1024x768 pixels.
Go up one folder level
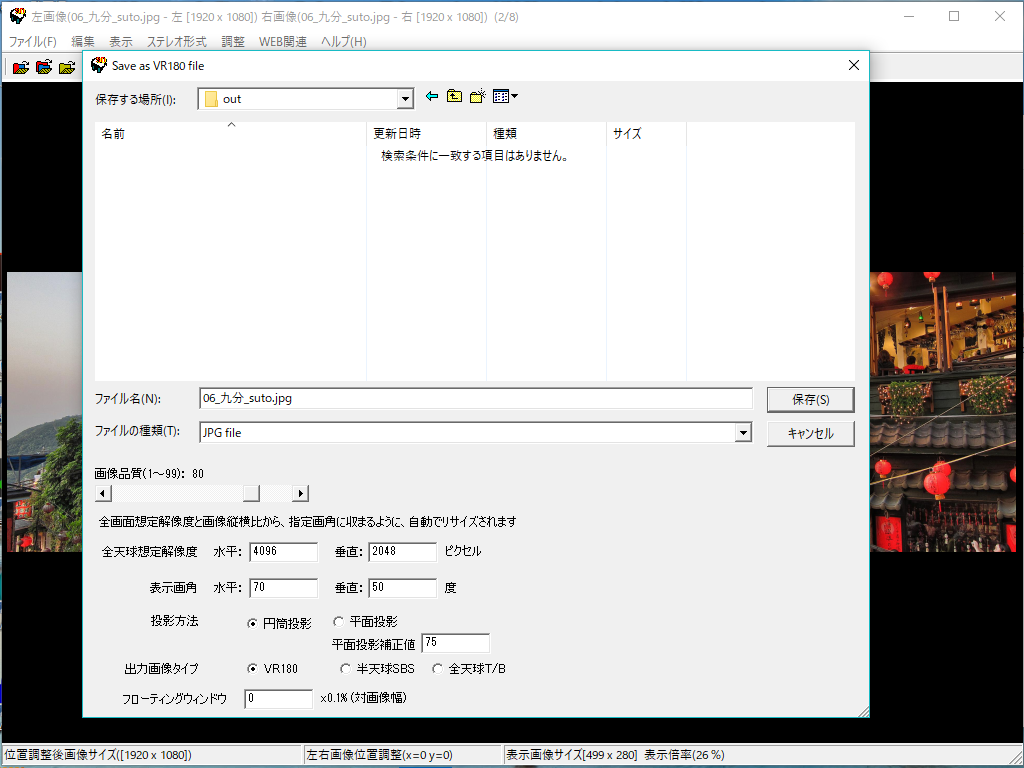click(455, 97)
